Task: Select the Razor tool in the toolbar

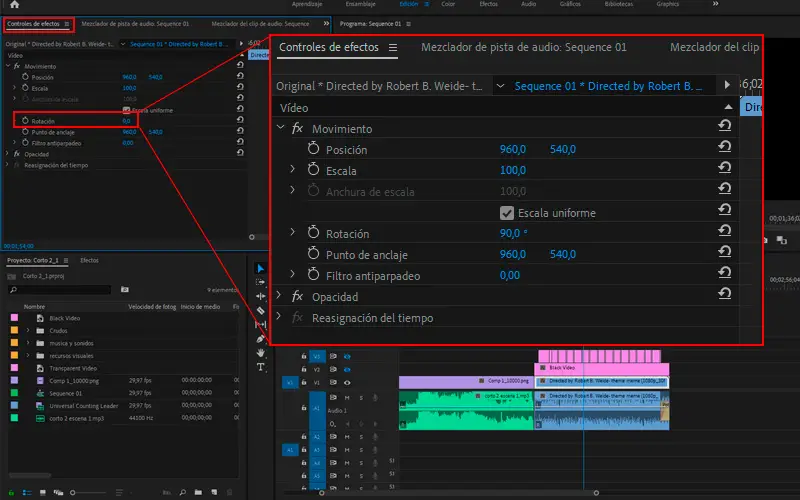Action: (261, 310)
